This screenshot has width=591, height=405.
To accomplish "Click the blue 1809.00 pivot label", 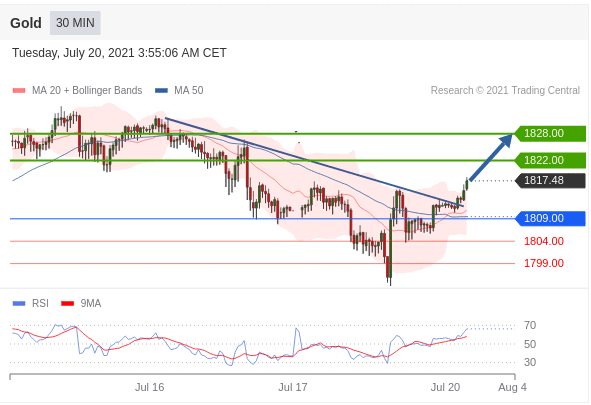I will [x=550, y=218].
